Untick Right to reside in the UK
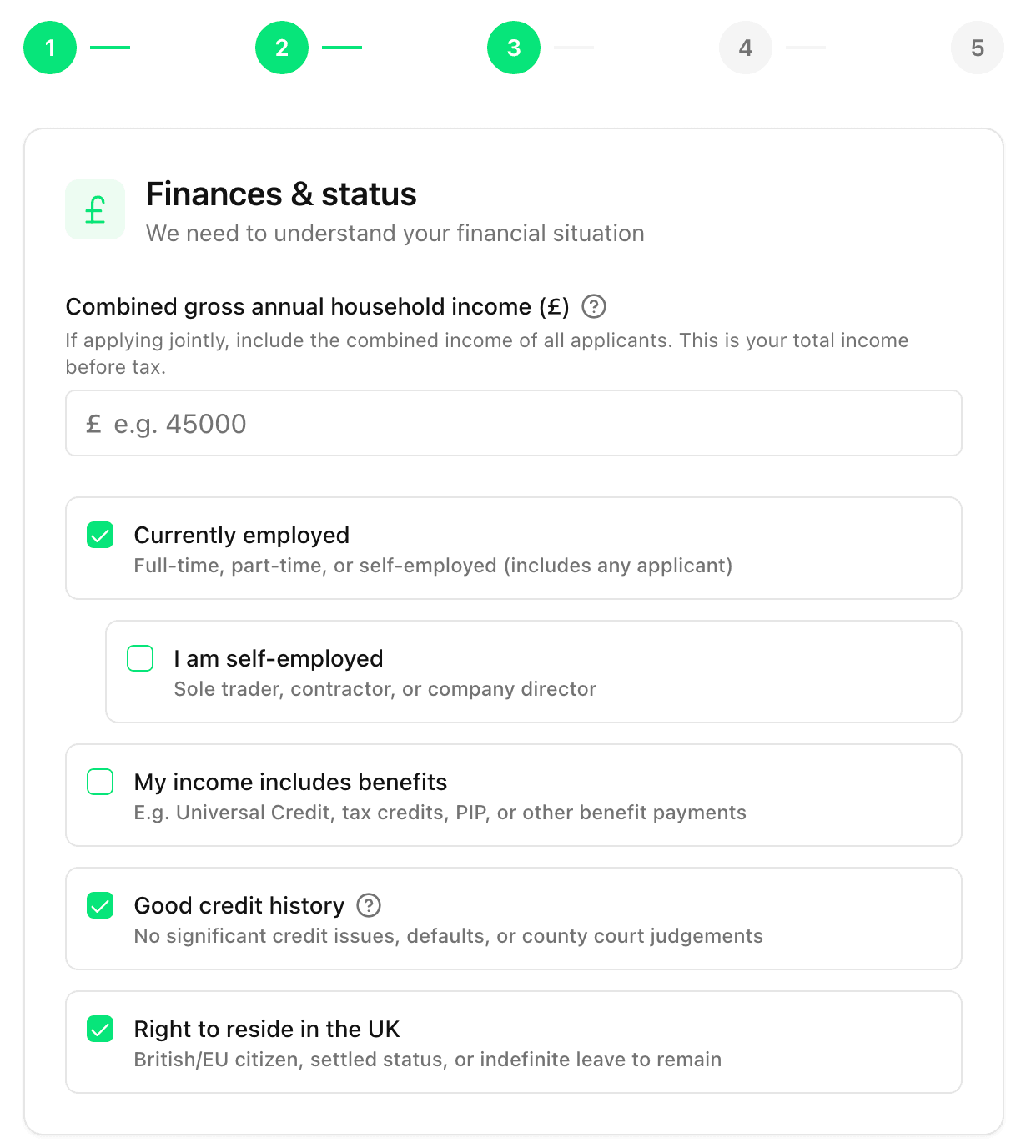The image size is (1036, 1148). (x=100, y=1029)
